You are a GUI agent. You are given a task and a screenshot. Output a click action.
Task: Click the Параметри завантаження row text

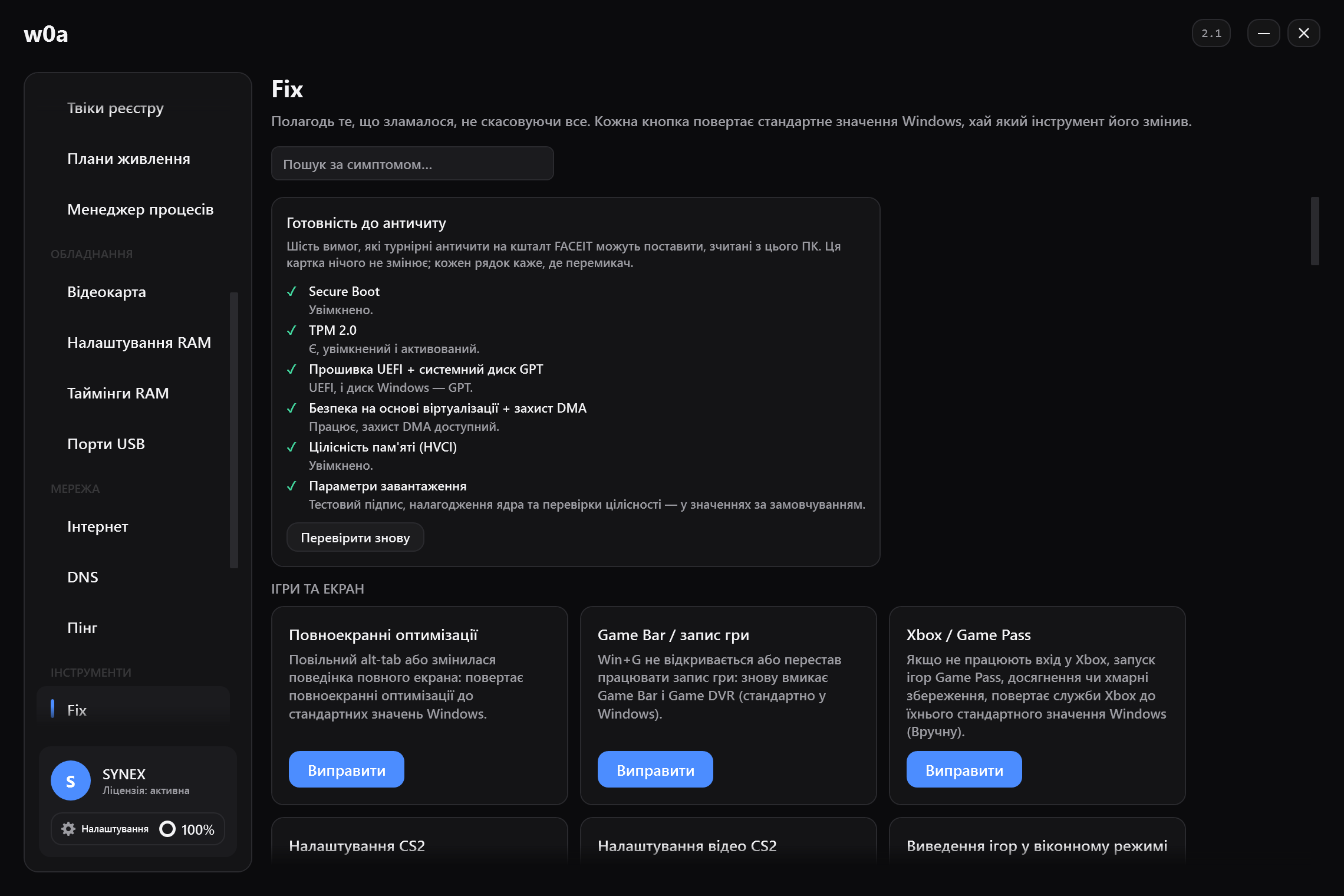[x=388, y=486]
